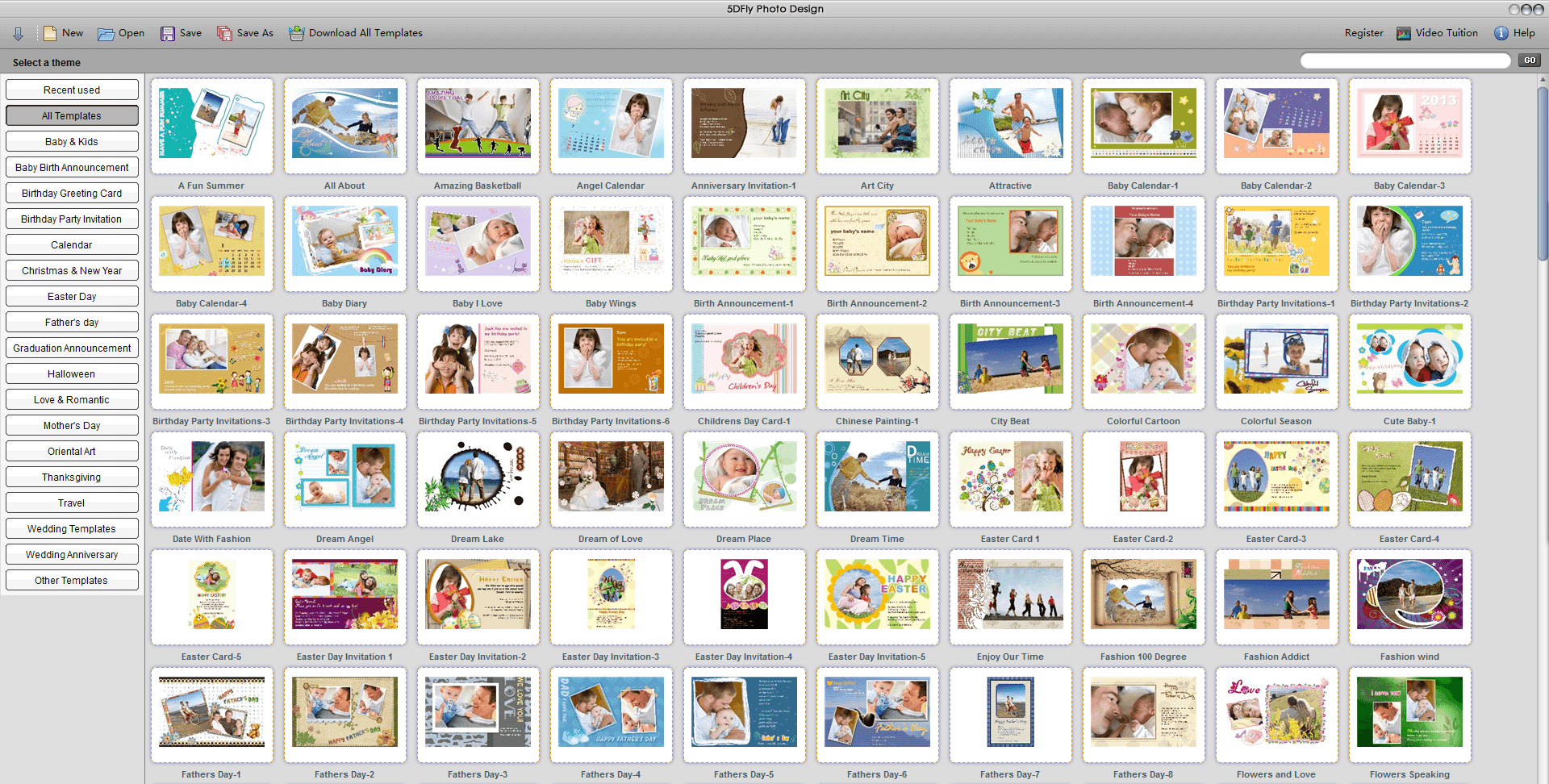Click the Register link
1549x784 pixels.
point(1363,33)
